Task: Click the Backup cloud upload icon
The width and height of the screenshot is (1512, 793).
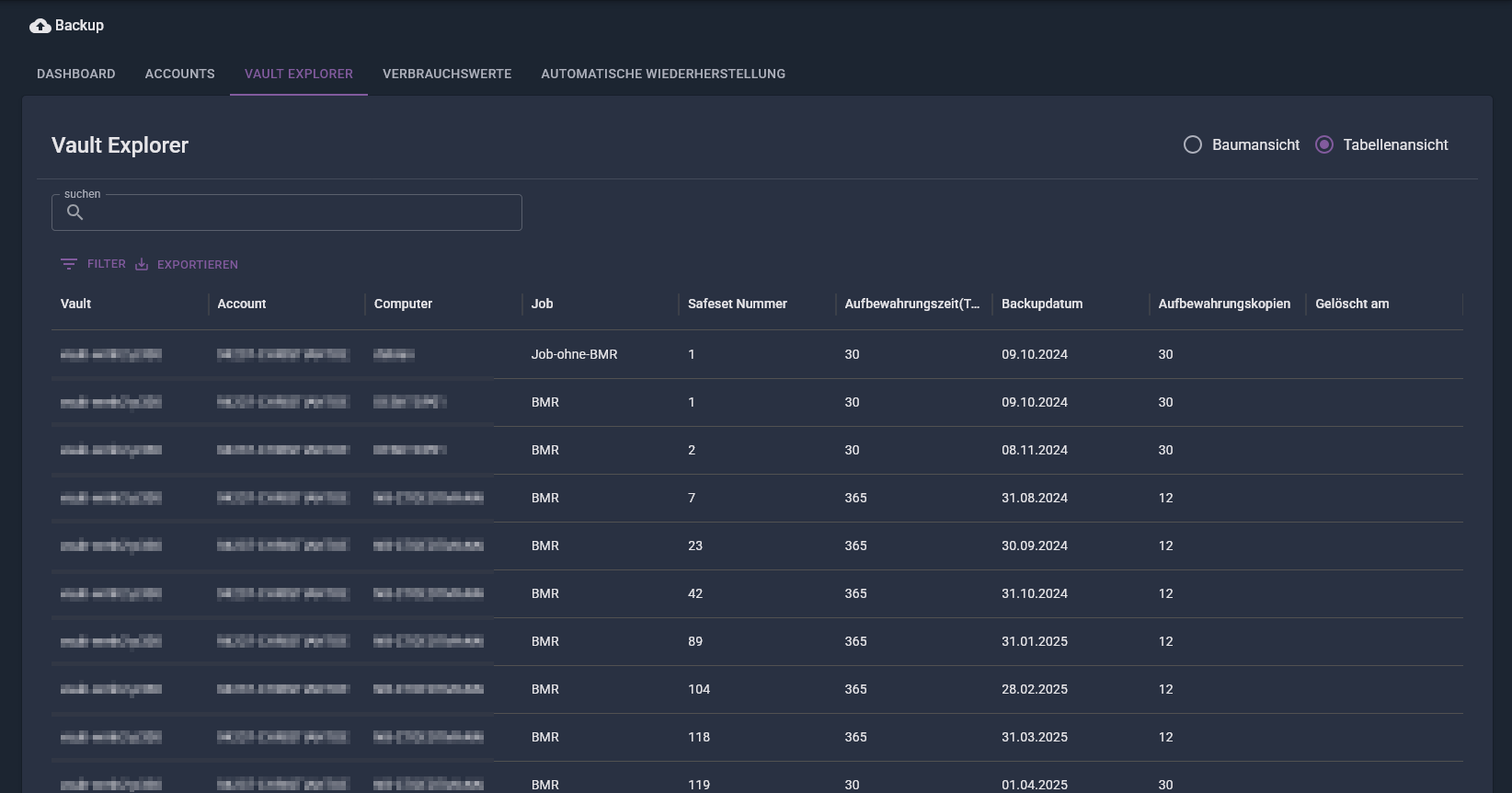Action: tap(40, 26)
